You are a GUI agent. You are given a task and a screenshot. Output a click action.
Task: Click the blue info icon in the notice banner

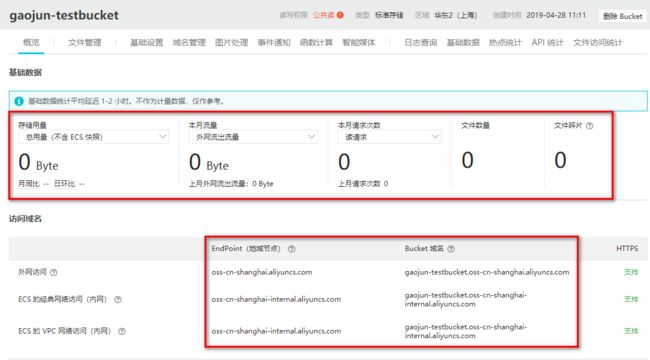(19, 101)
